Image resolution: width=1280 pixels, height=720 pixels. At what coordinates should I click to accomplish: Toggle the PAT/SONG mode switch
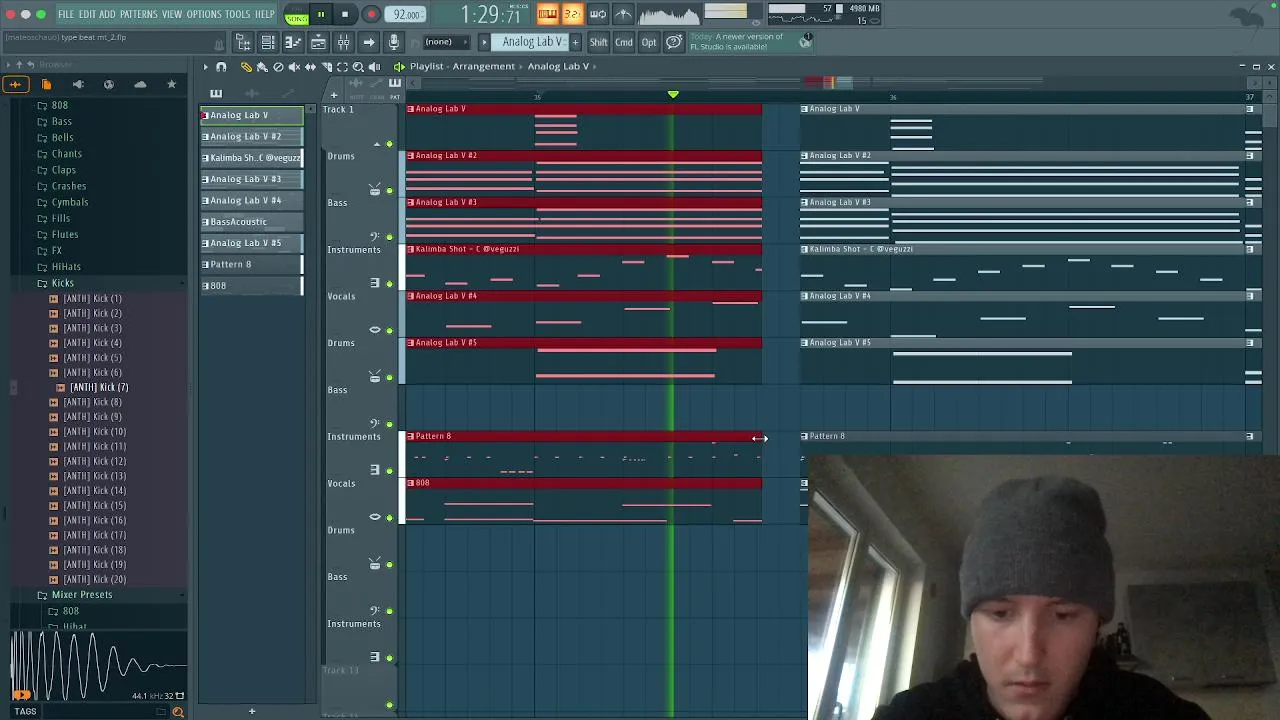pos(296,16)
